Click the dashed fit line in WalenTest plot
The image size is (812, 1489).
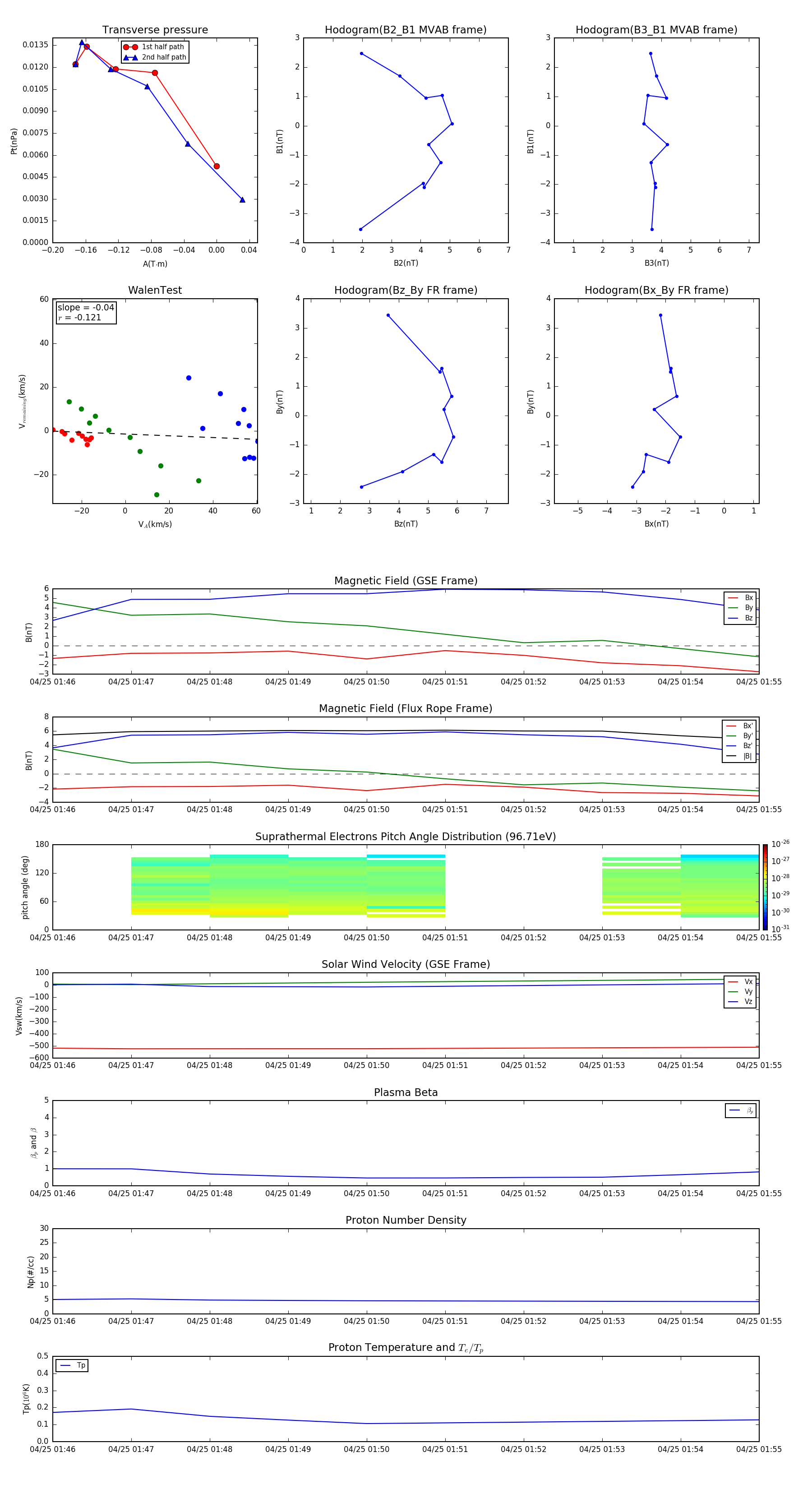click(x=155, y=435)
